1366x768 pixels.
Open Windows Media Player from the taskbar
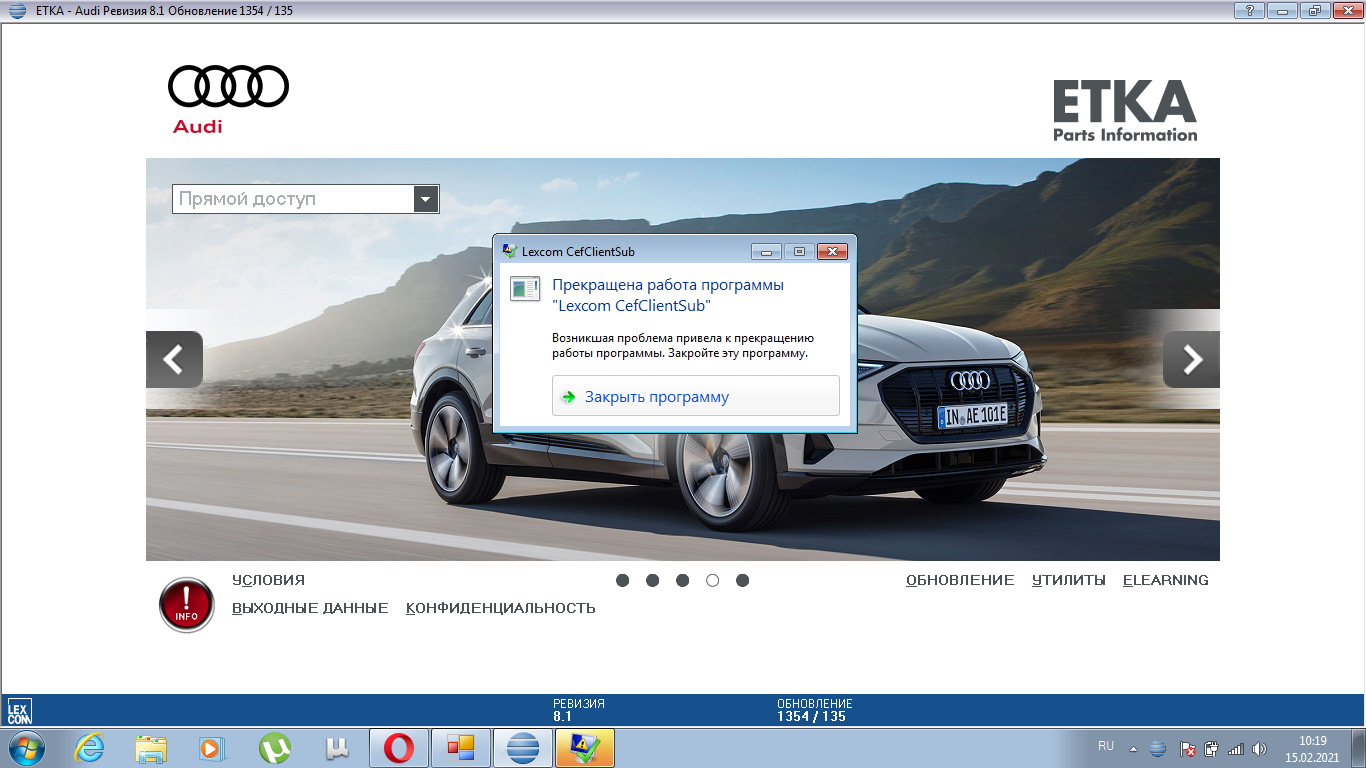click(213, 748)
